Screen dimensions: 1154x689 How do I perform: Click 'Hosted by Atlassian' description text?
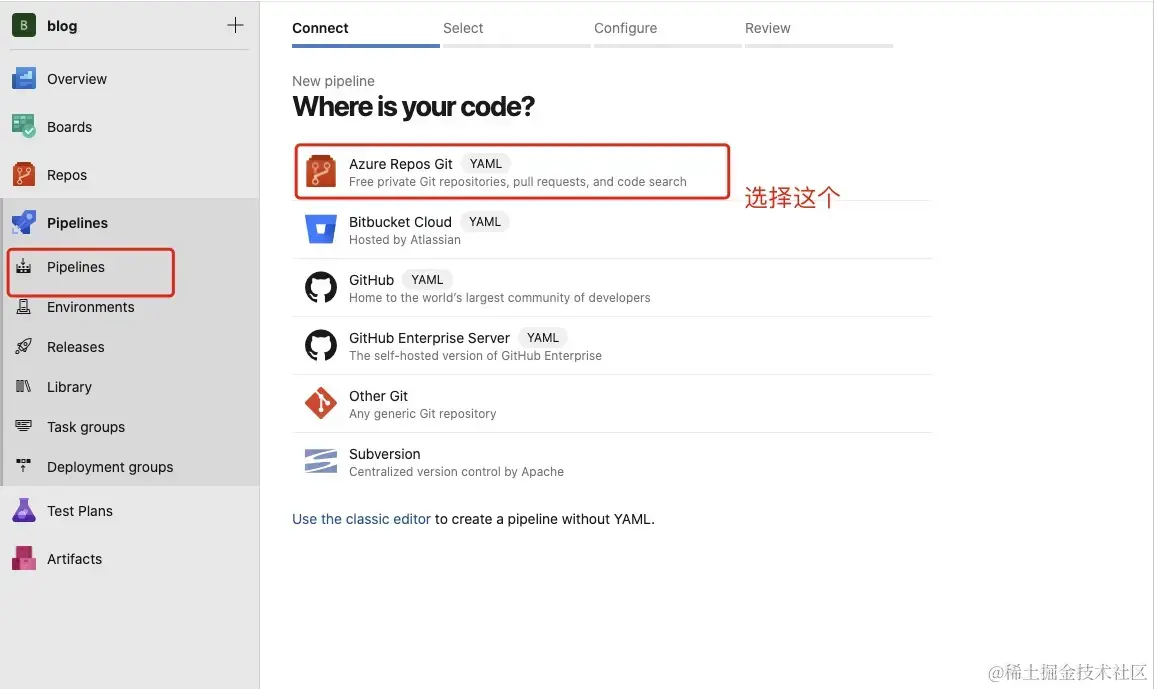tap(405, 240)
